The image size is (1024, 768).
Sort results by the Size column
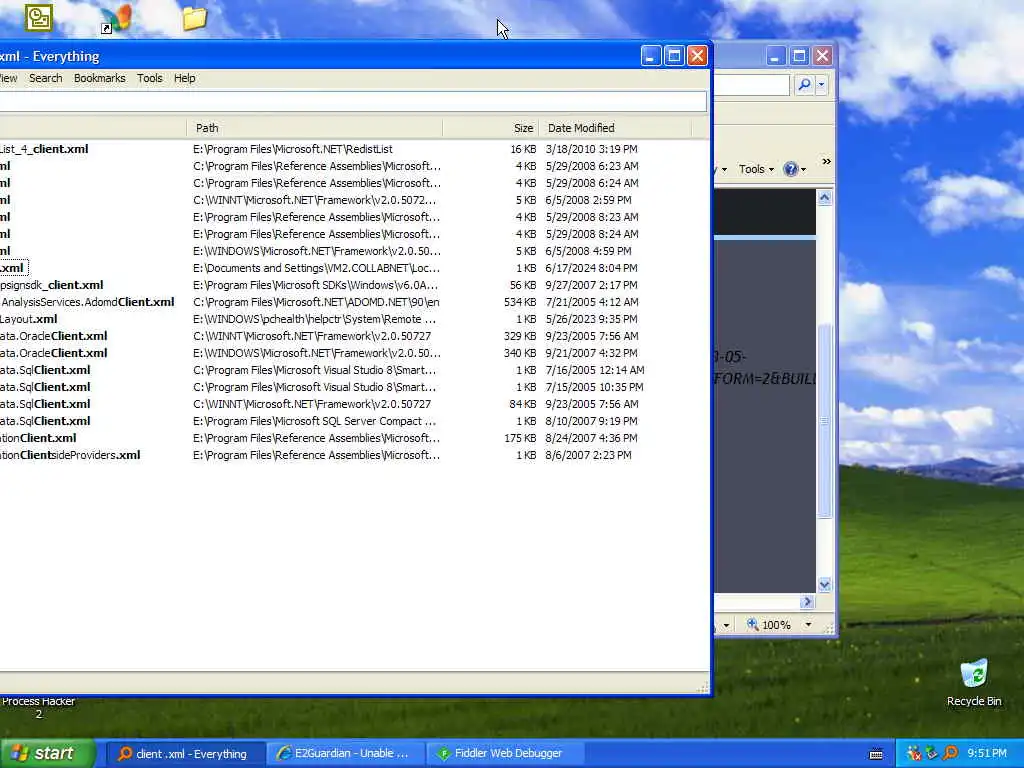pos(490,128)
